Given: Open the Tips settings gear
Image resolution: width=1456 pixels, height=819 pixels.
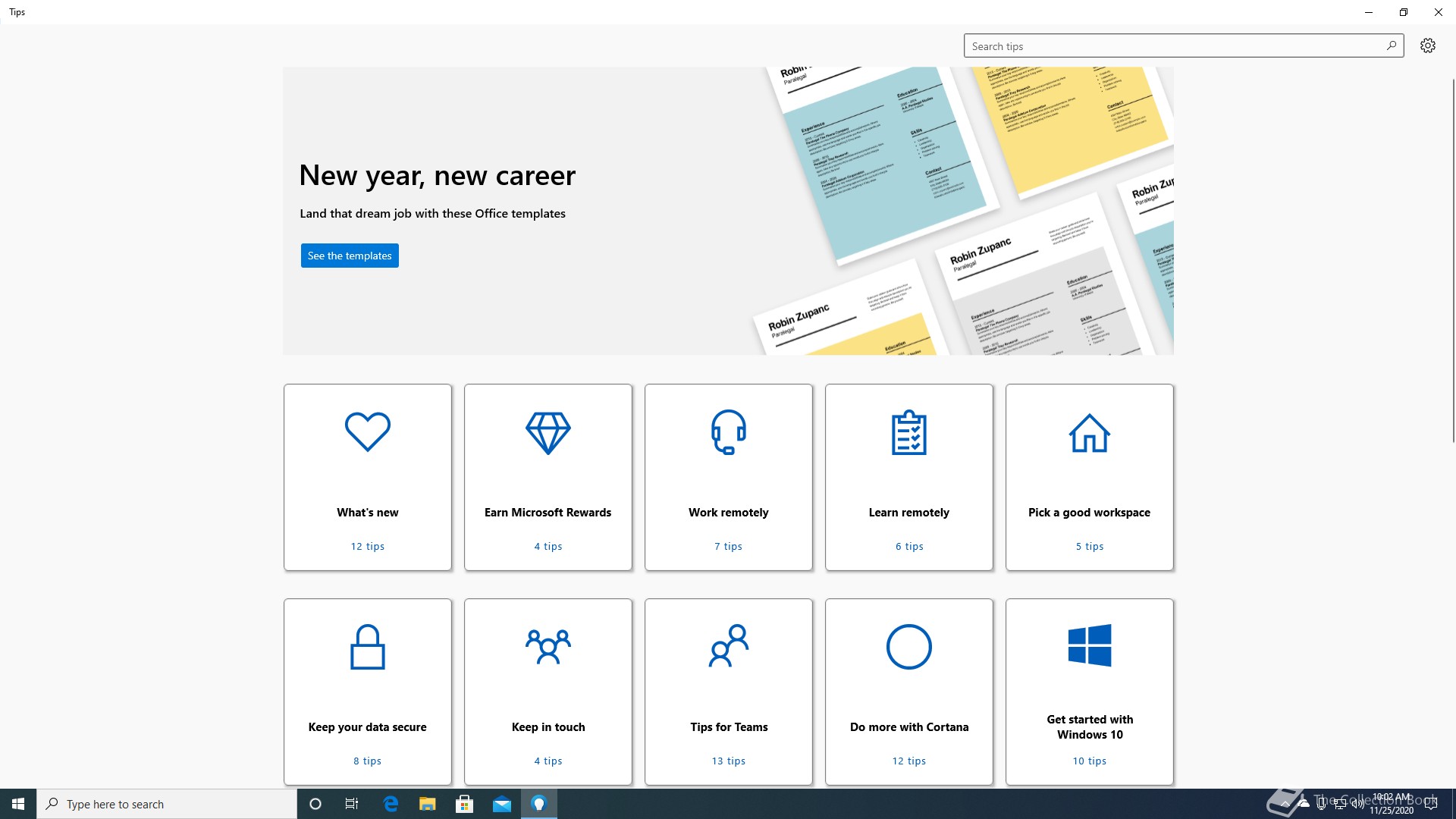Looking at the screenshot, I should pyautogui.click(x=1428, y=45).
